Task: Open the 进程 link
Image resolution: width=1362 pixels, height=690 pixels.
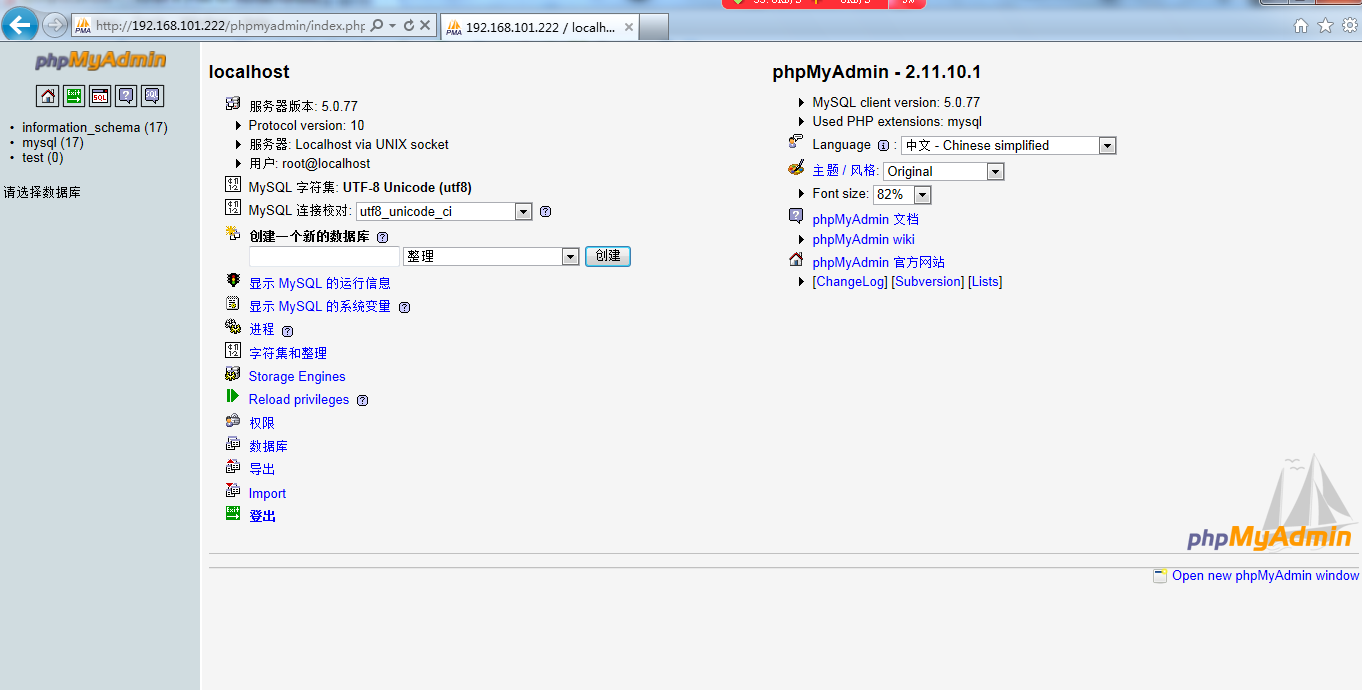Action: [x=262, y=329]
